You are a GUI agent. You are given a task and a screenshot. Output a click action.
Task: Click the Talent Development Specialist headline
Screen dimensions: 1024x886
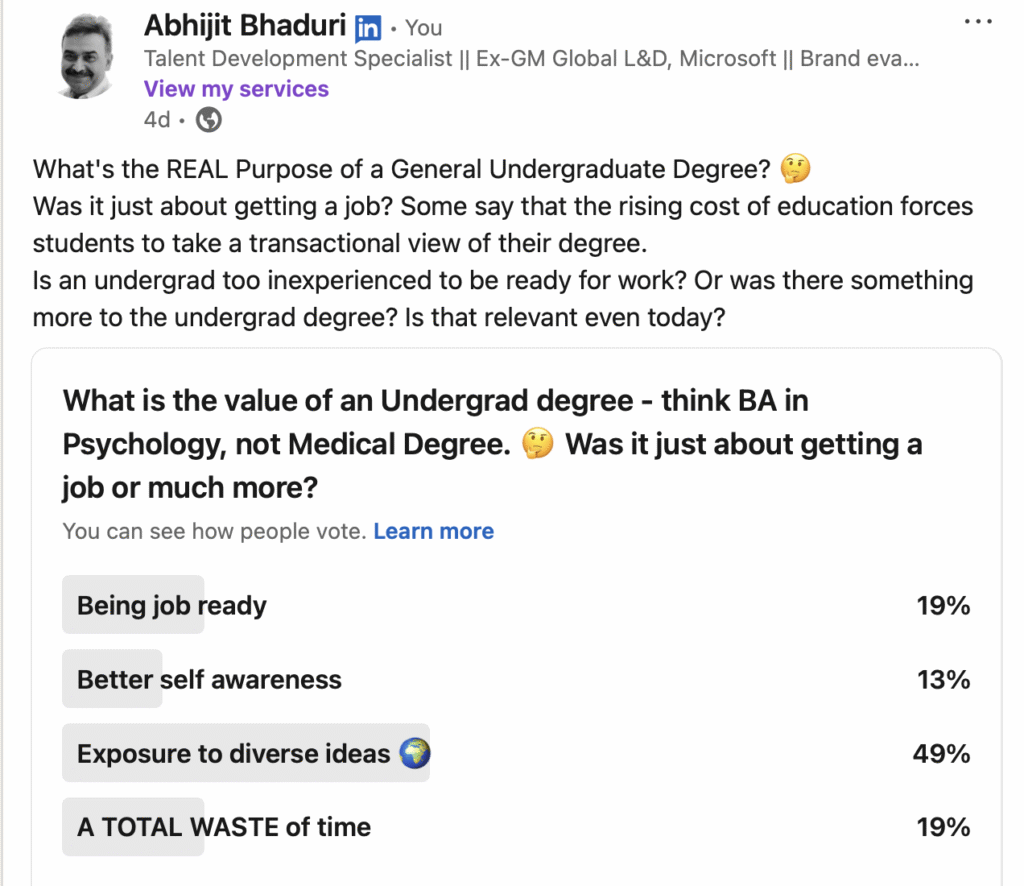click(530, 59)
